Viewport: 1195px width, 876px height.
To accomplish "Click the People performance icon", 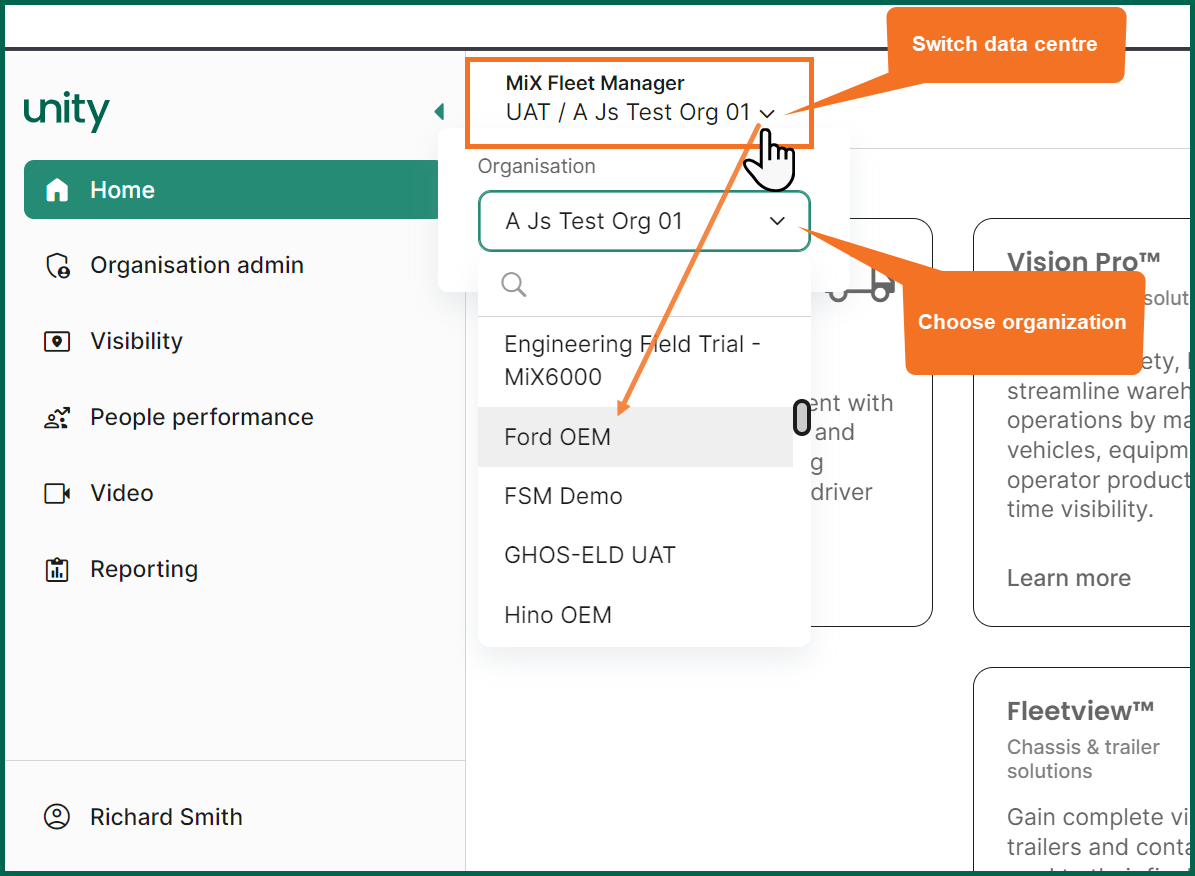I will [57, 417].
